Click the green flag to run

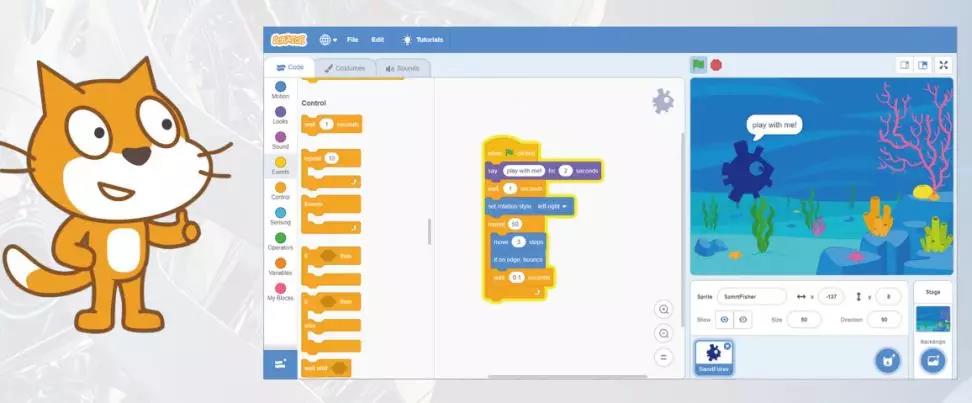699,64
